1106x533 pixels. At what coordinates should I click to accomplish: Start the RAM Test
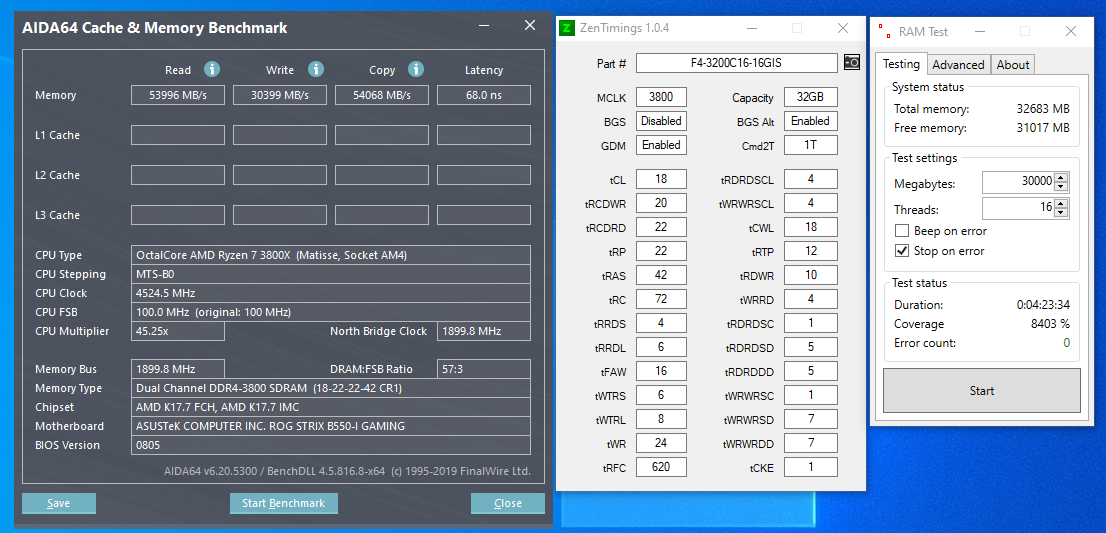pyautogui.click(x=981, y=391)
